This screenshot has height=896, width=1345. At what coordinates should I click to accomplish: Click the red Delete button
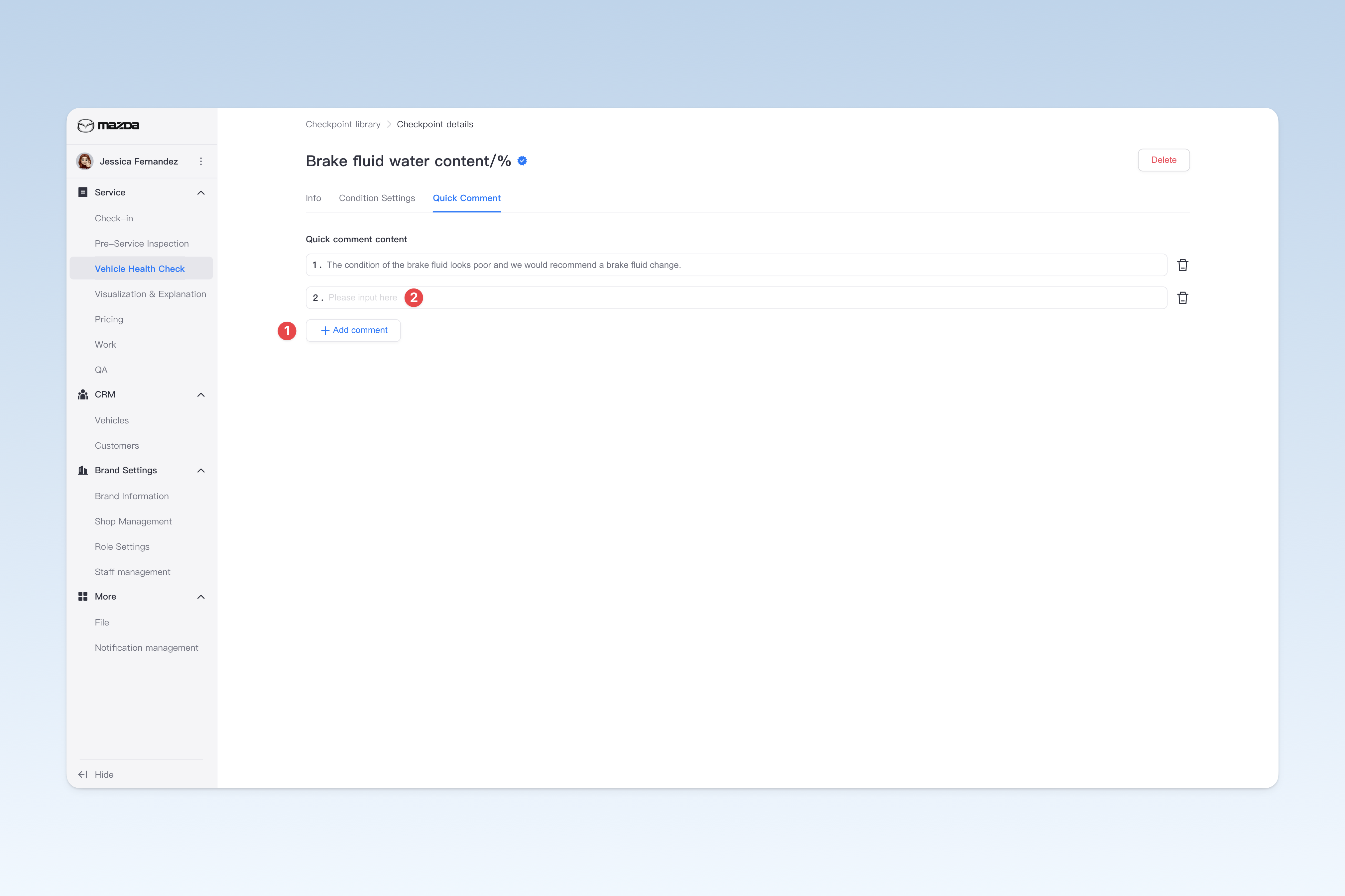pos(1163,160)
